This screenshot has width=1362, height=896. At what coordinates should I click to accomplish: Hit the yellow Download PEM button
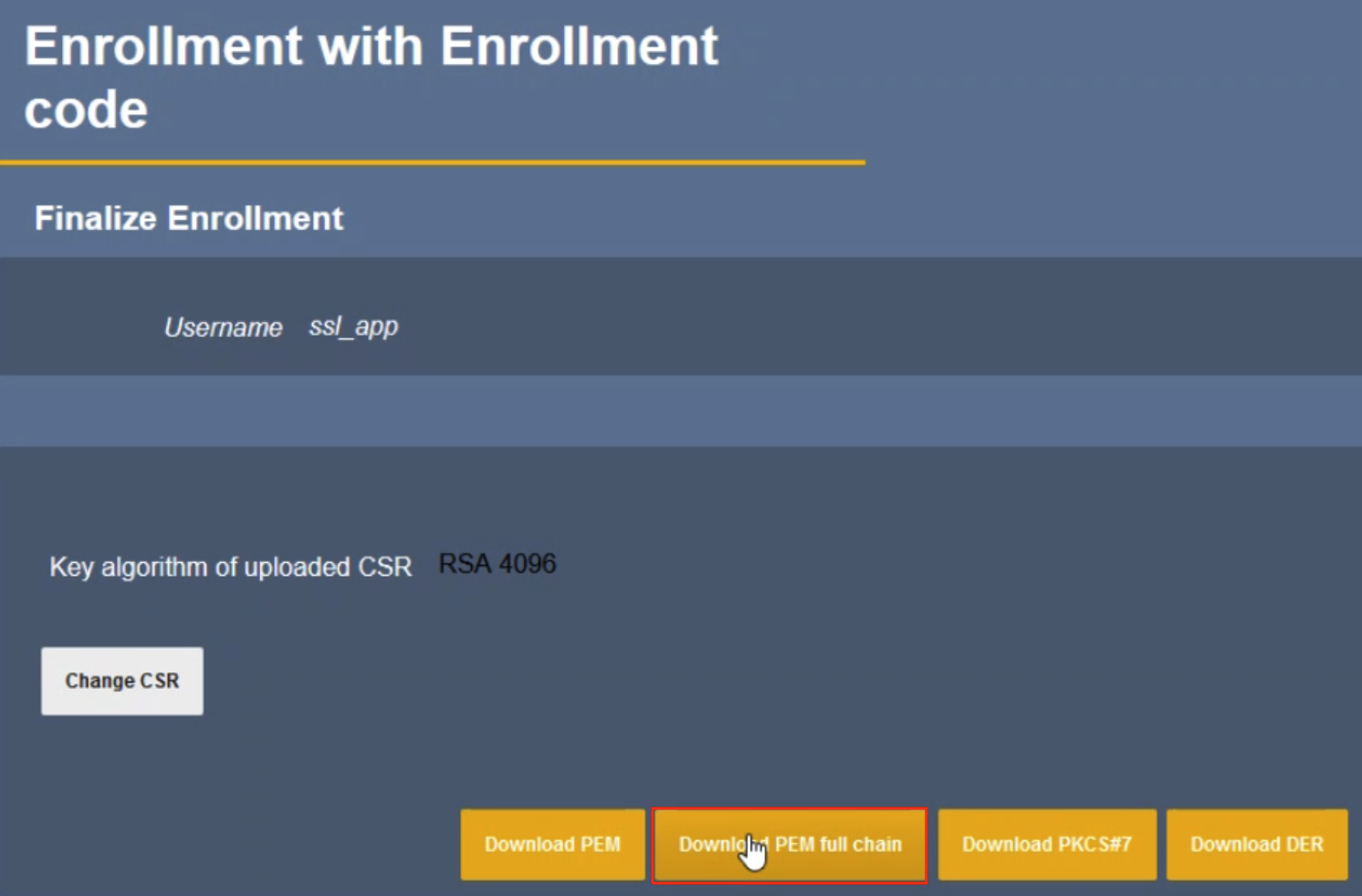pyautogui.click(x=552, y=844)
